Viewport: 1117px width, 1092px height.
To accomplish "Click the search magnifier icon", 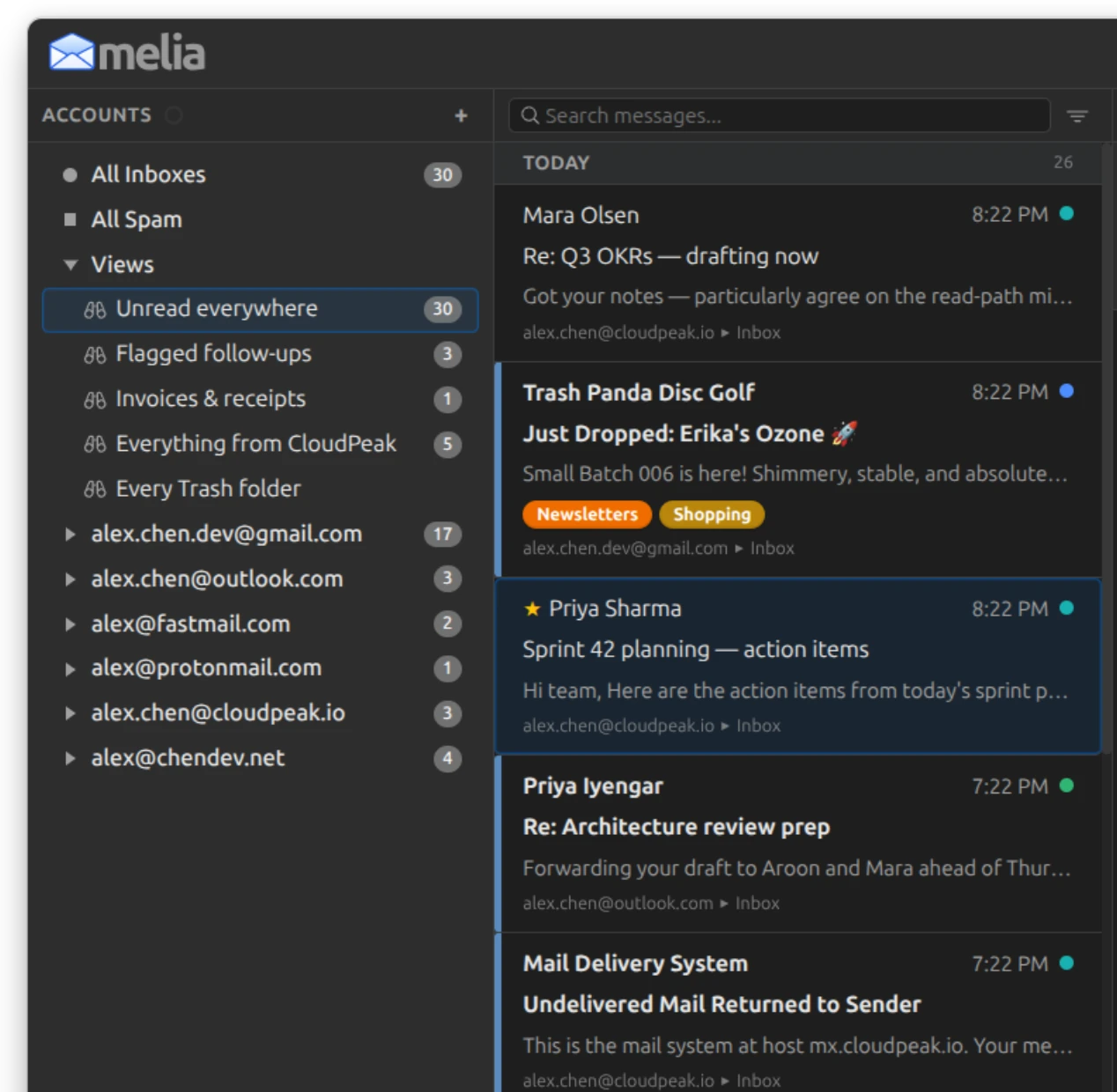I will coord(529,115).
